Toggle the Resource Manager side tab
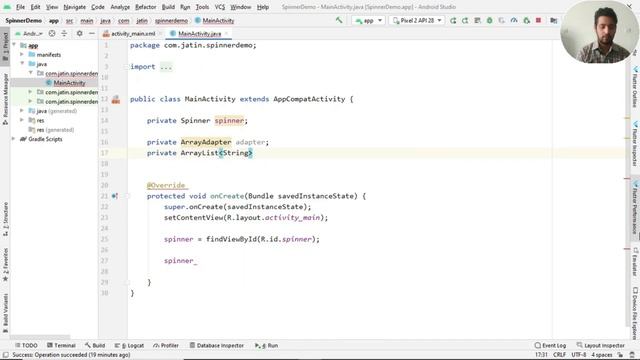The image size is (640, 360). point(5,99)
